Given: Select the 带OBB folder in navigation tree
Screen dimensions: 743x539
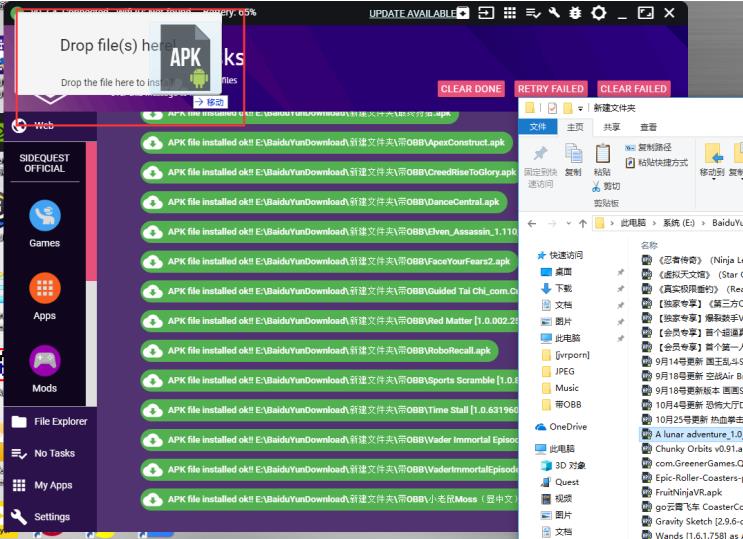Looking at the screenshot, I should click(561, 405).
